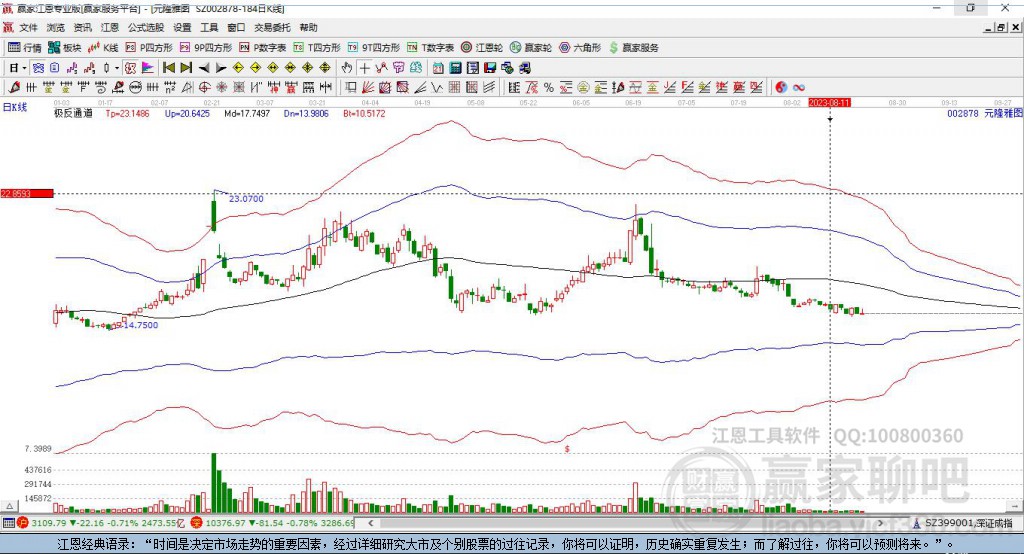This screenshot has height=554, width=1024.
Task: Expand the candlestick style dropdown arrow
Action: click(117, 68)
